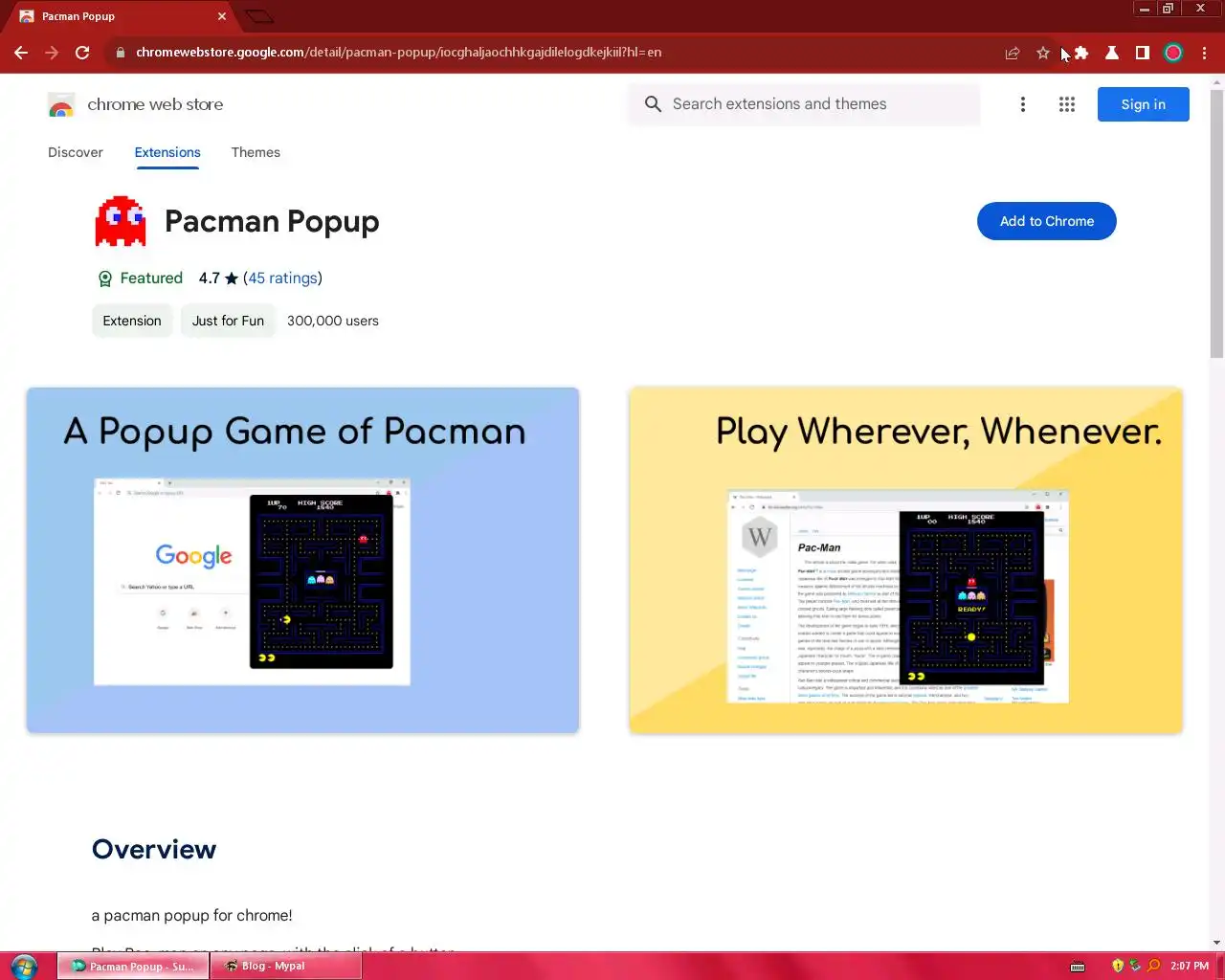
Task: Click the Extension category chip
Action: tap(132, 321)
